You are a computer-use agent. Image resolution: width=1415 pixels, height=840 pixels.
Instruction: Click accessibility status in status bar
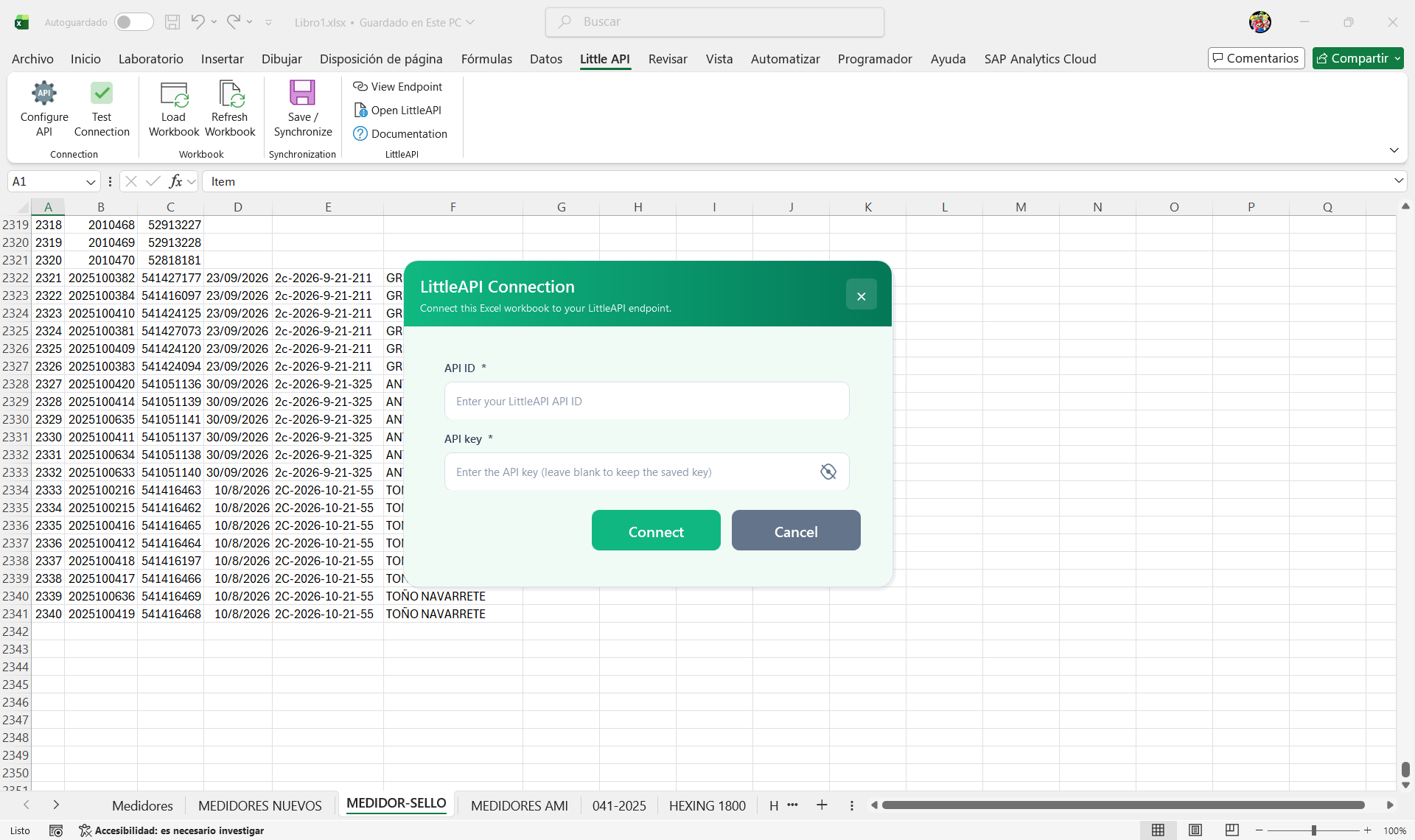coord(171,830)
